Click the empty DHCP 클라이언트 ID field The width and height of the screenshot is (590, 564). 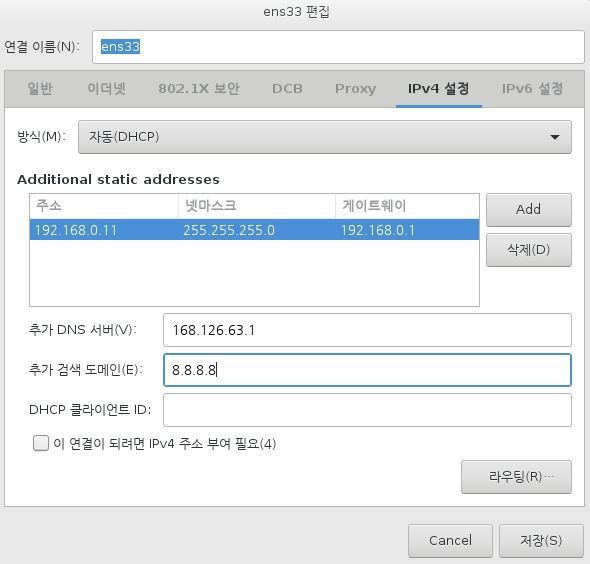click(367, 410)
